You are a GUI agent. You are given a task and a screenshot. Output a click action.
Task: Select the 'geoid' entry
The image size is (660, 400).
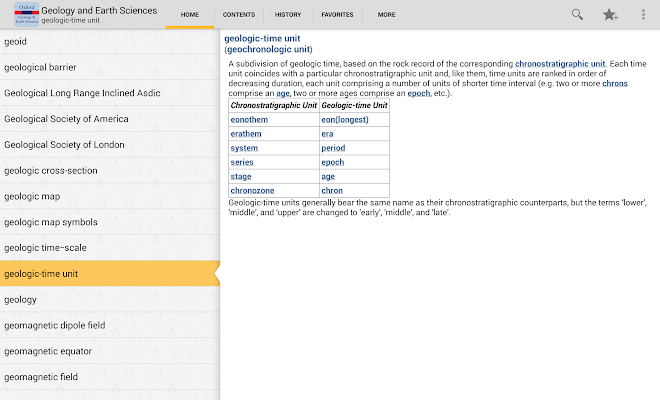110,42
